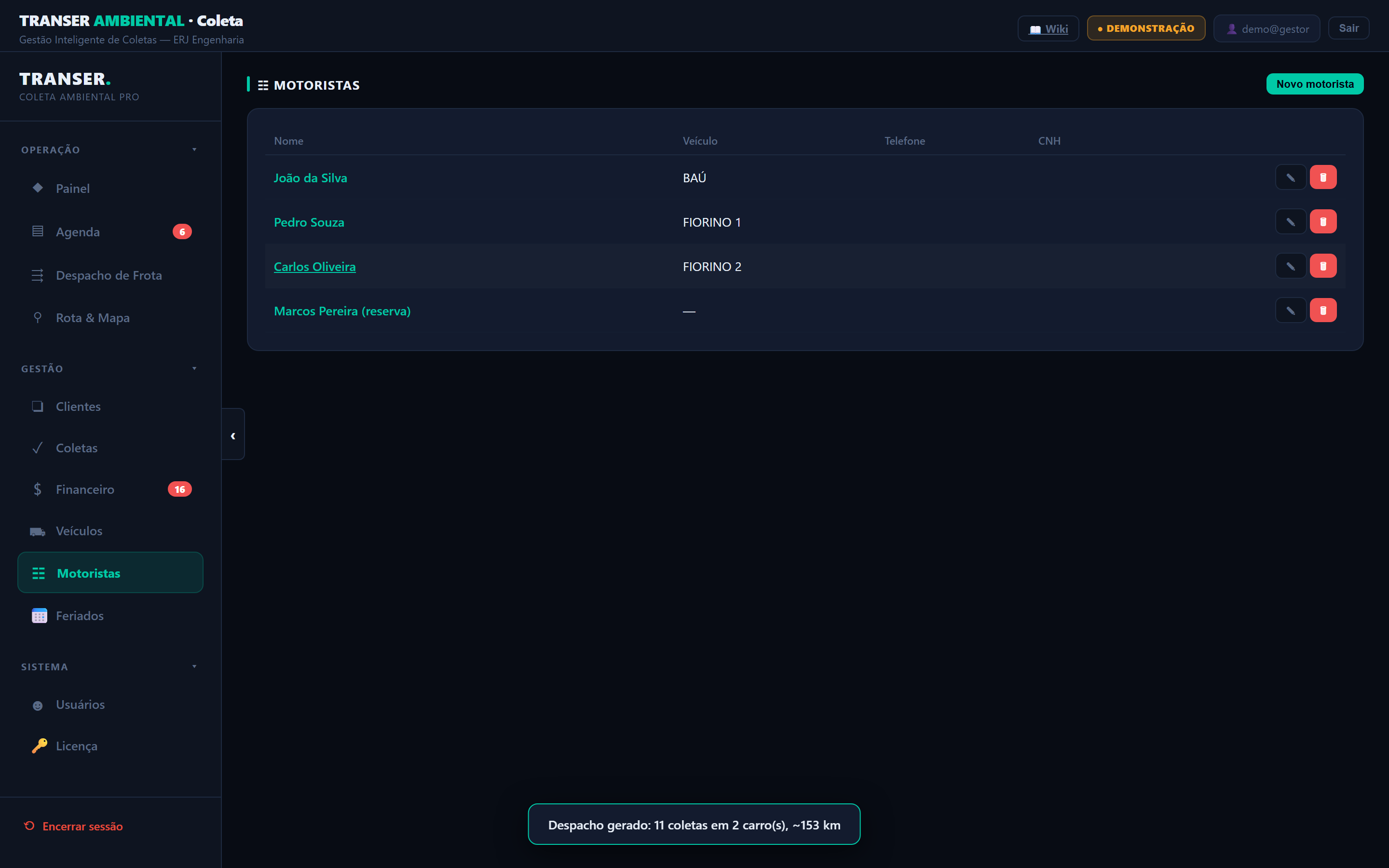Edit Pedro Souza with pencil icon

click(1290, 222)
